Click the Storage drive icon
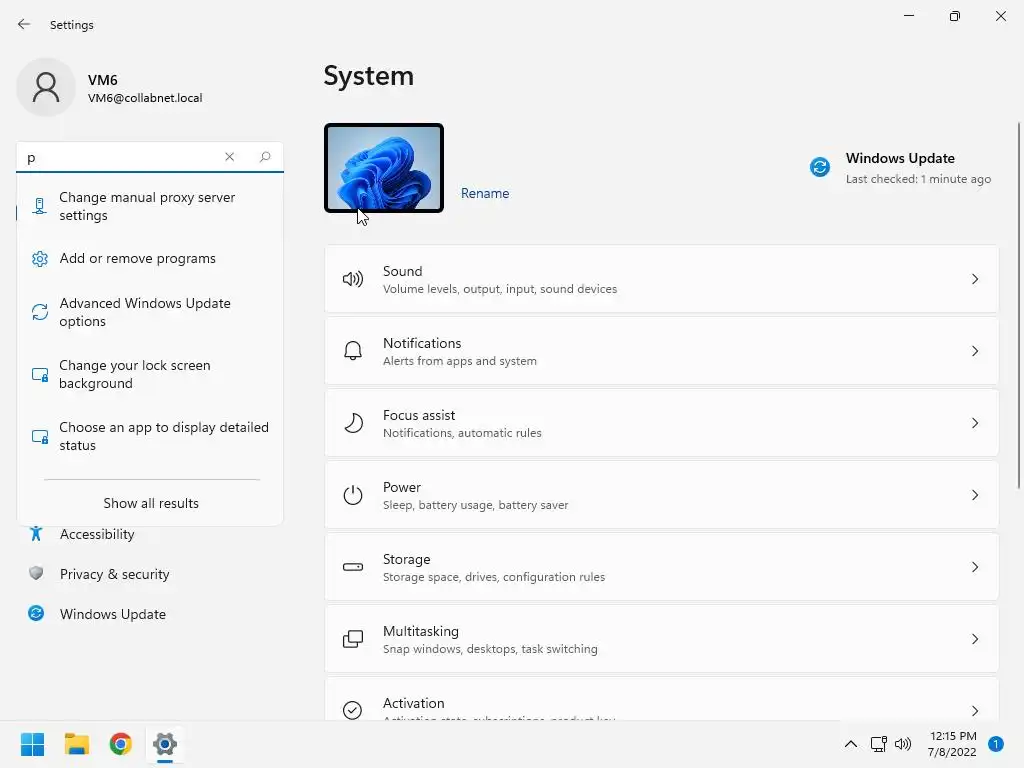The width and height of the screenshot is (1024, 768). (353, 567)
